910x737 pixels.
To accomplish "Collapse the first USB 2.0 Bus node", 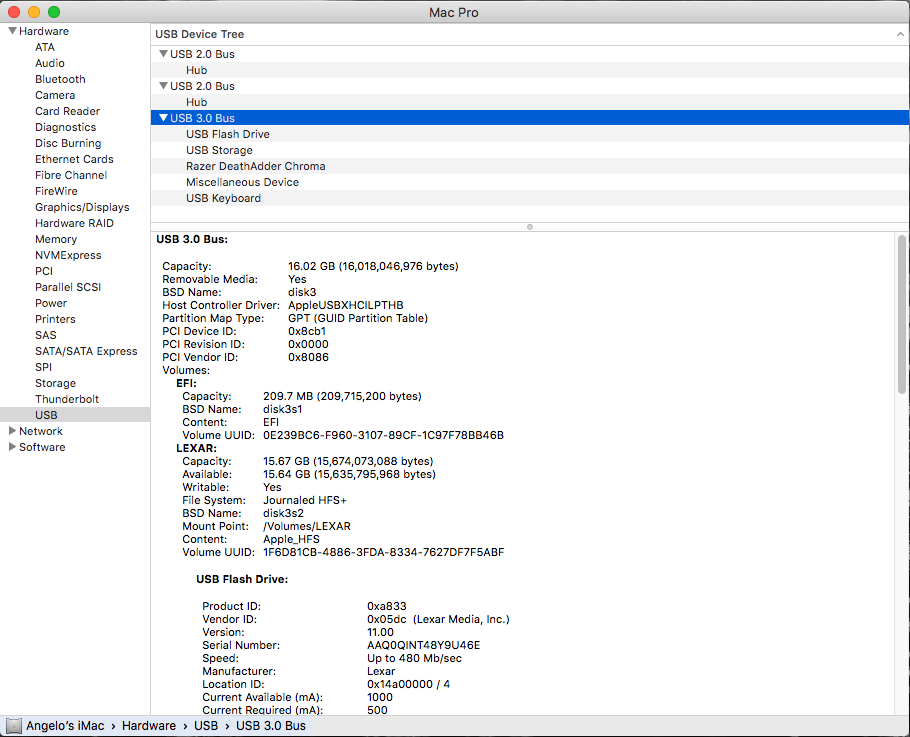I will [163, 54].
